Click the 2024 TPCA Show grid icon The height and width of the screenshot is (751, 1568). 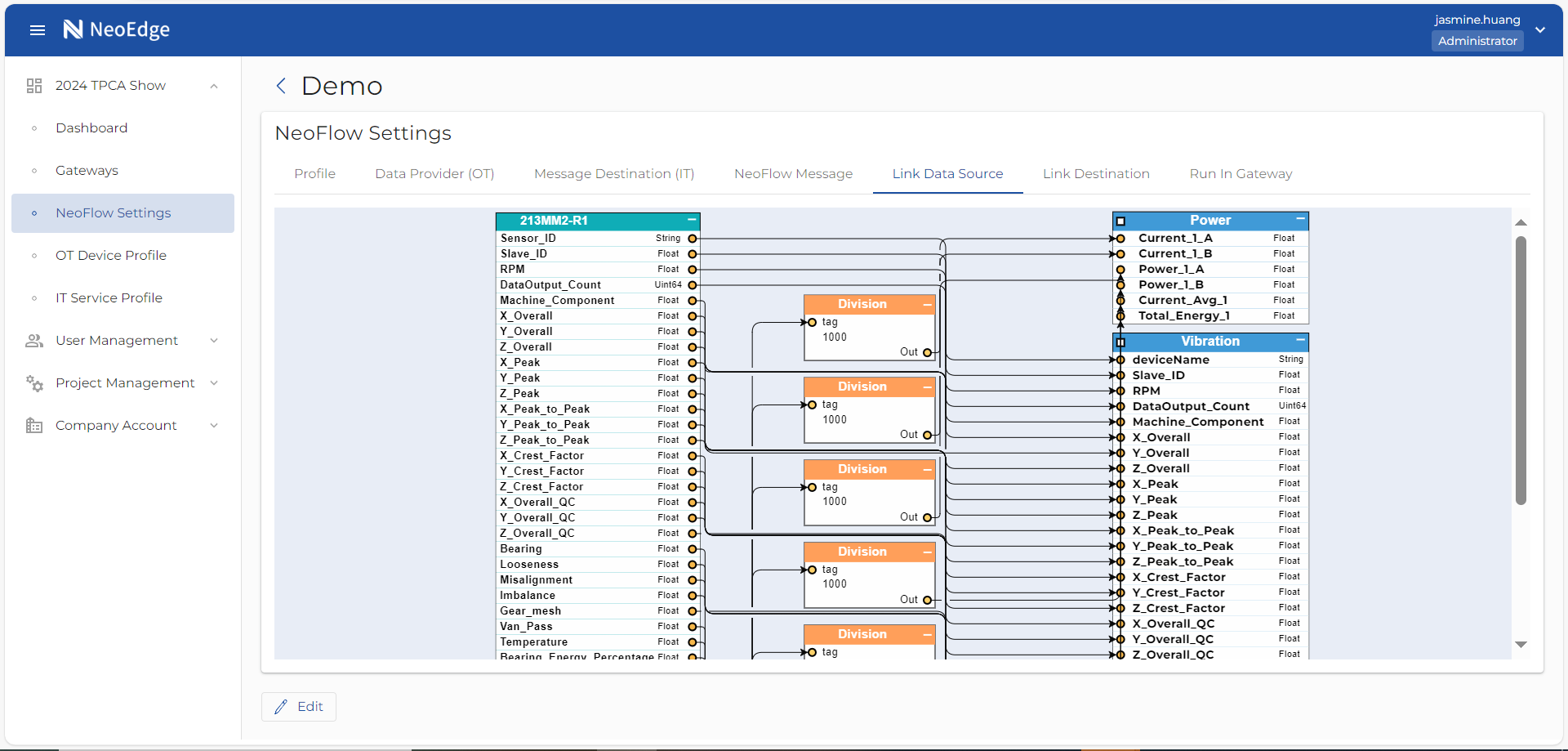(x=34, y=86)
